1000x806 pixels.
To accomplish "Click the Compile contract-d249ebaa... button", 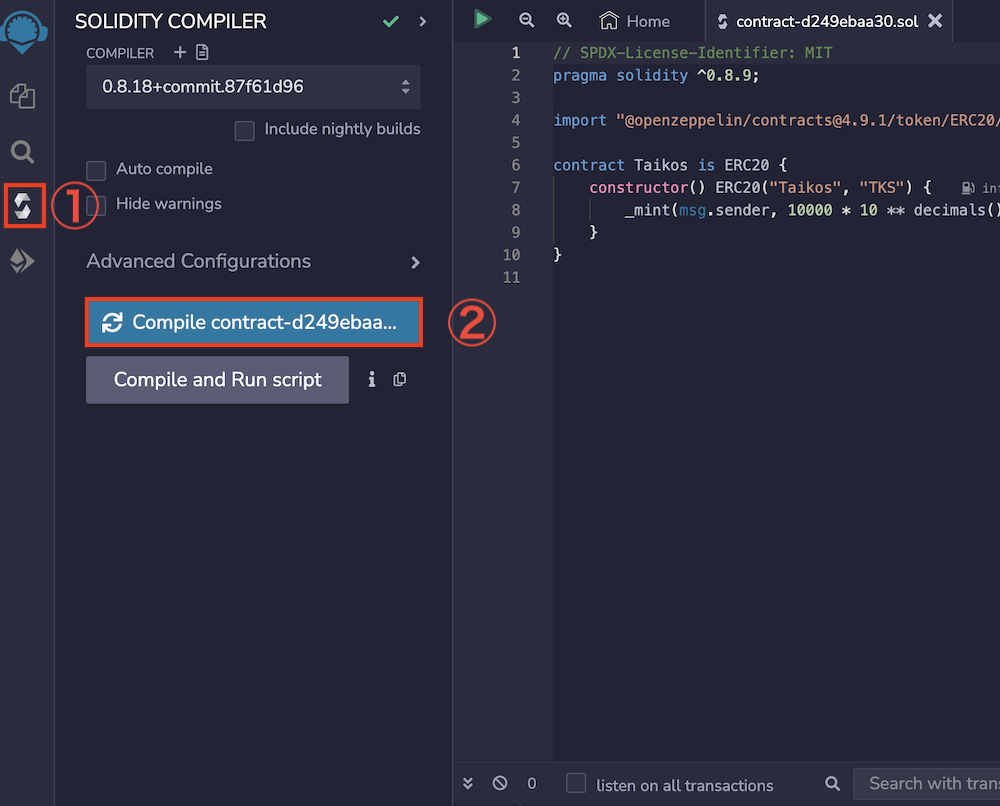I will coord(254,322).
